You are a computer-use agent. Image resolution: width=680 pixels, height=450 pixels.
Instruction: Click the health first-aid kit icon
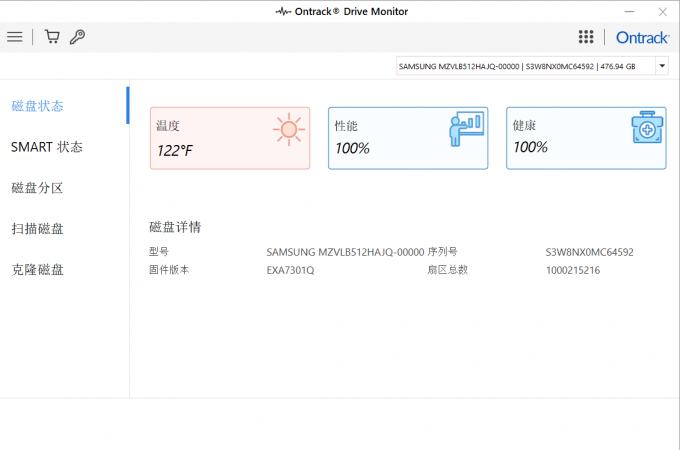(647, 127)
